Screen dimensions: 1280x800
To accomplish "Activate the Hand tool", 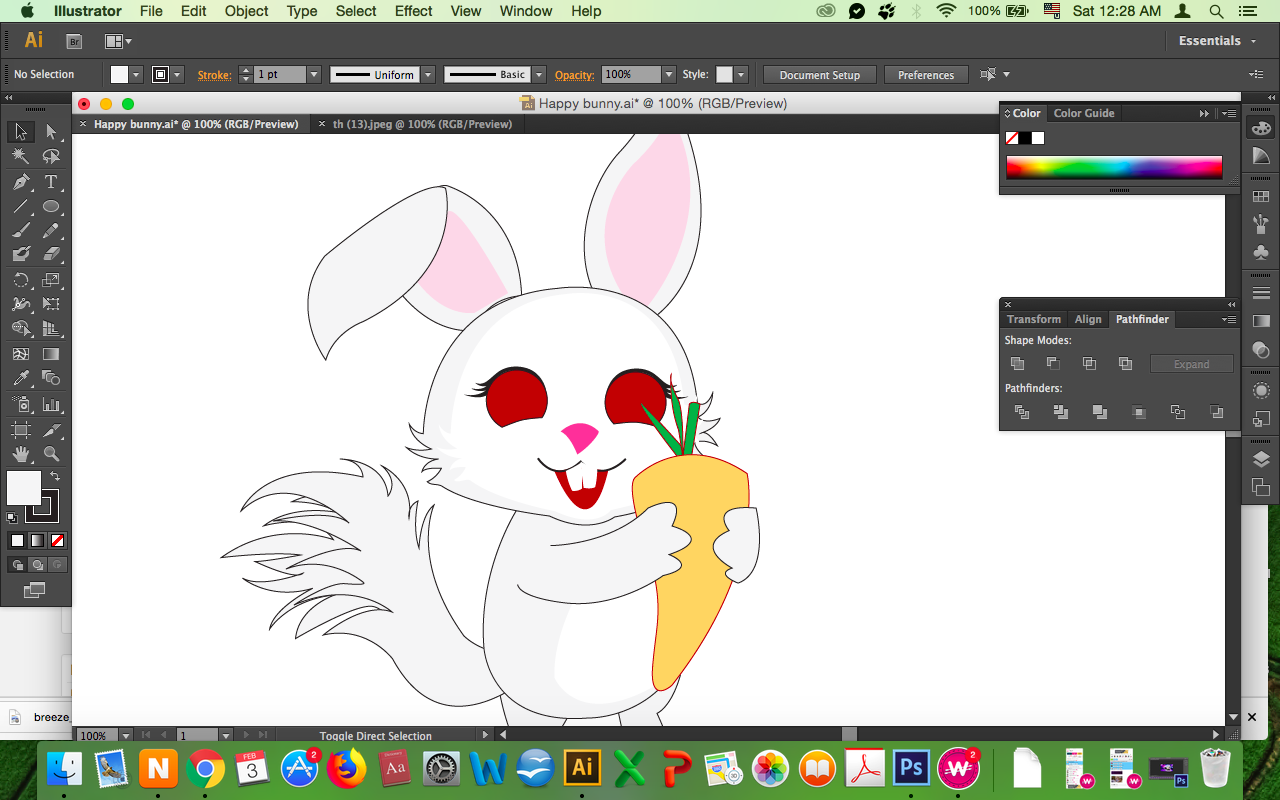I will tap(21, 454).
